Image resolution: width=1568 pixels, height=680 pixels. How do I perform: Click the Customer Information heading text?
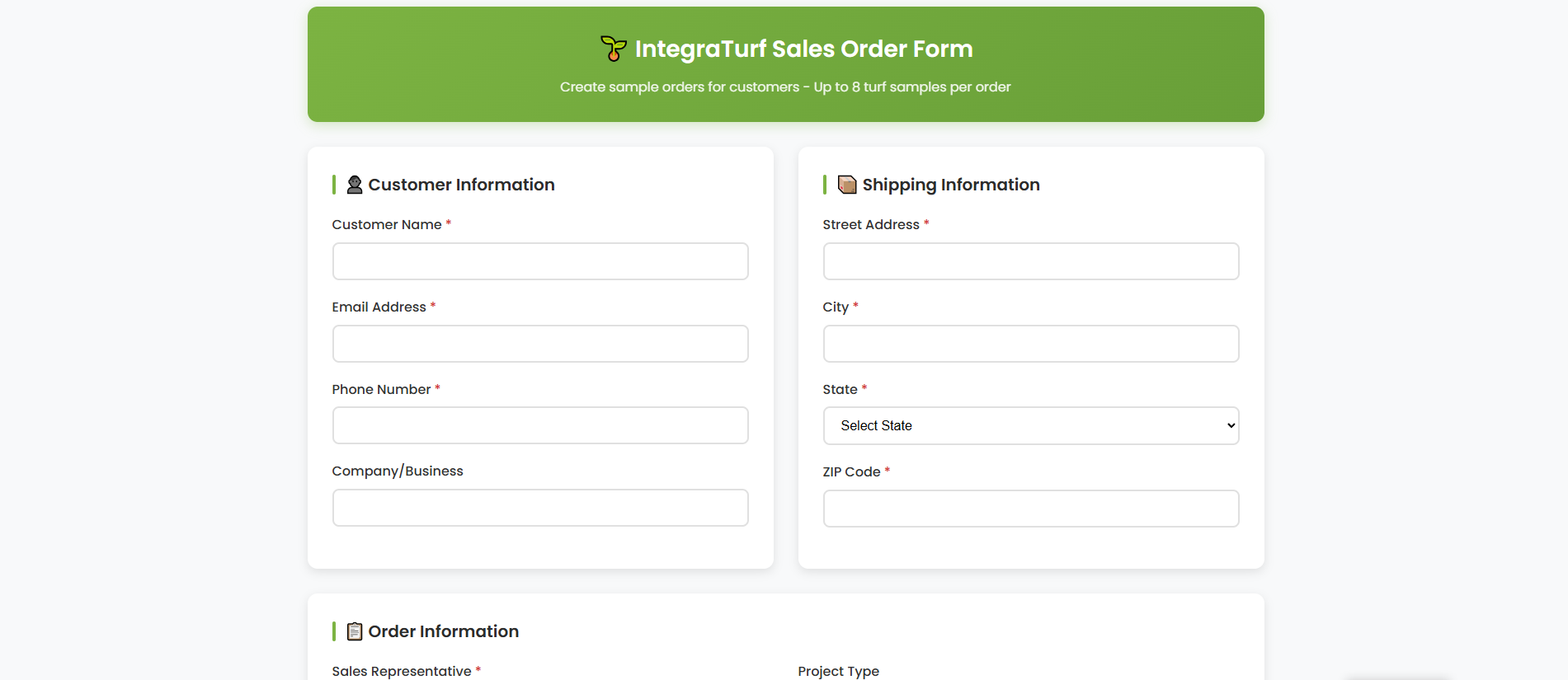(x=461, y=185)
